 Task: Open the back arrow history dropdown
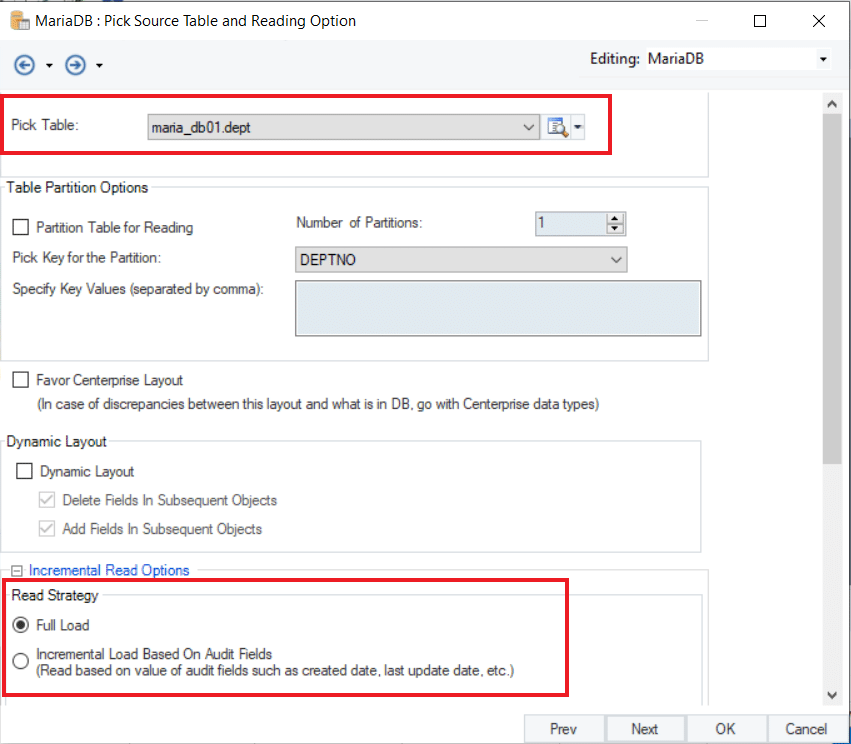tap(49, 66)
